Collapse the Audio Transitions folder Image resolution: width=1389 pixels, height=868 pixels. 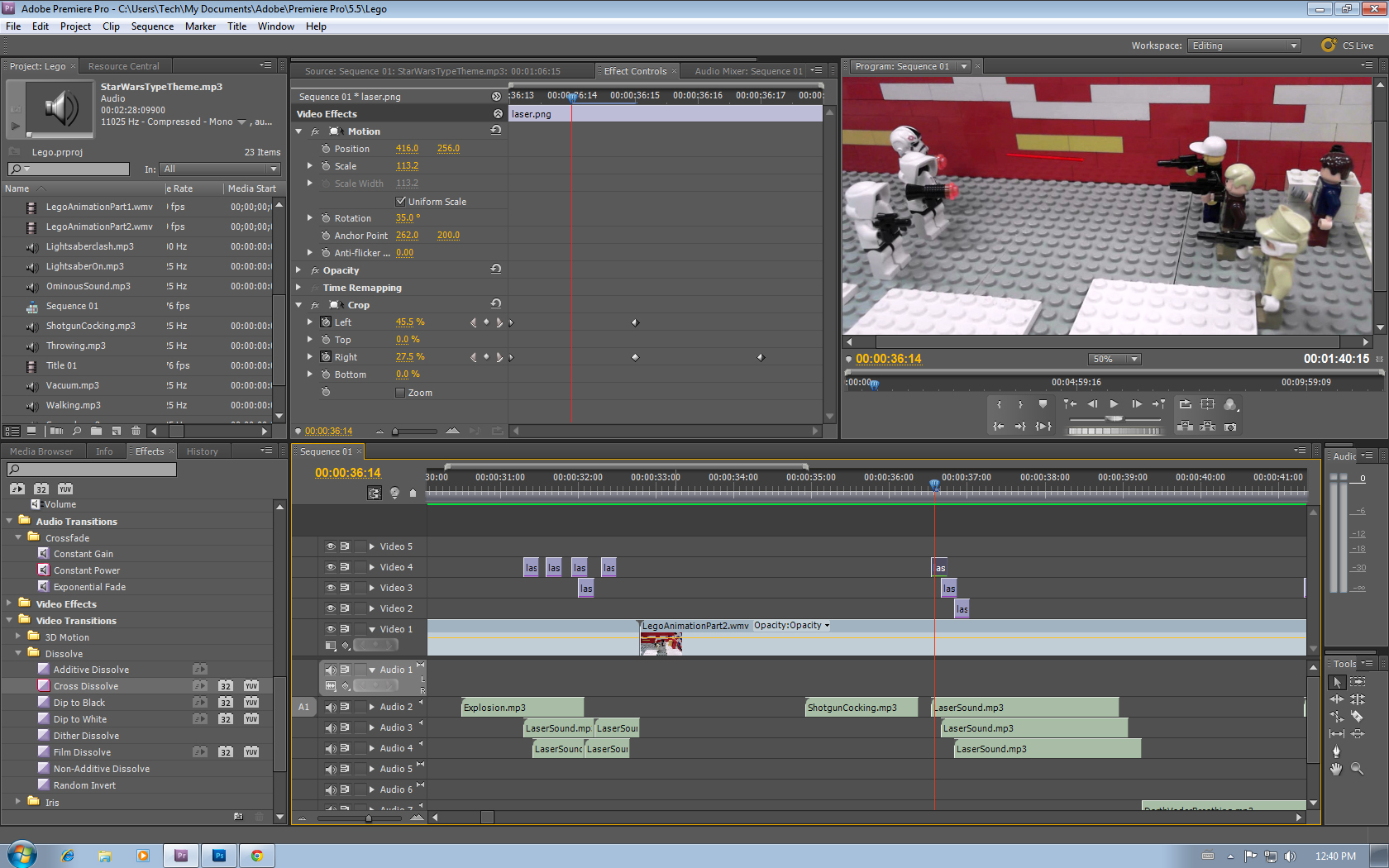[9, 521]
